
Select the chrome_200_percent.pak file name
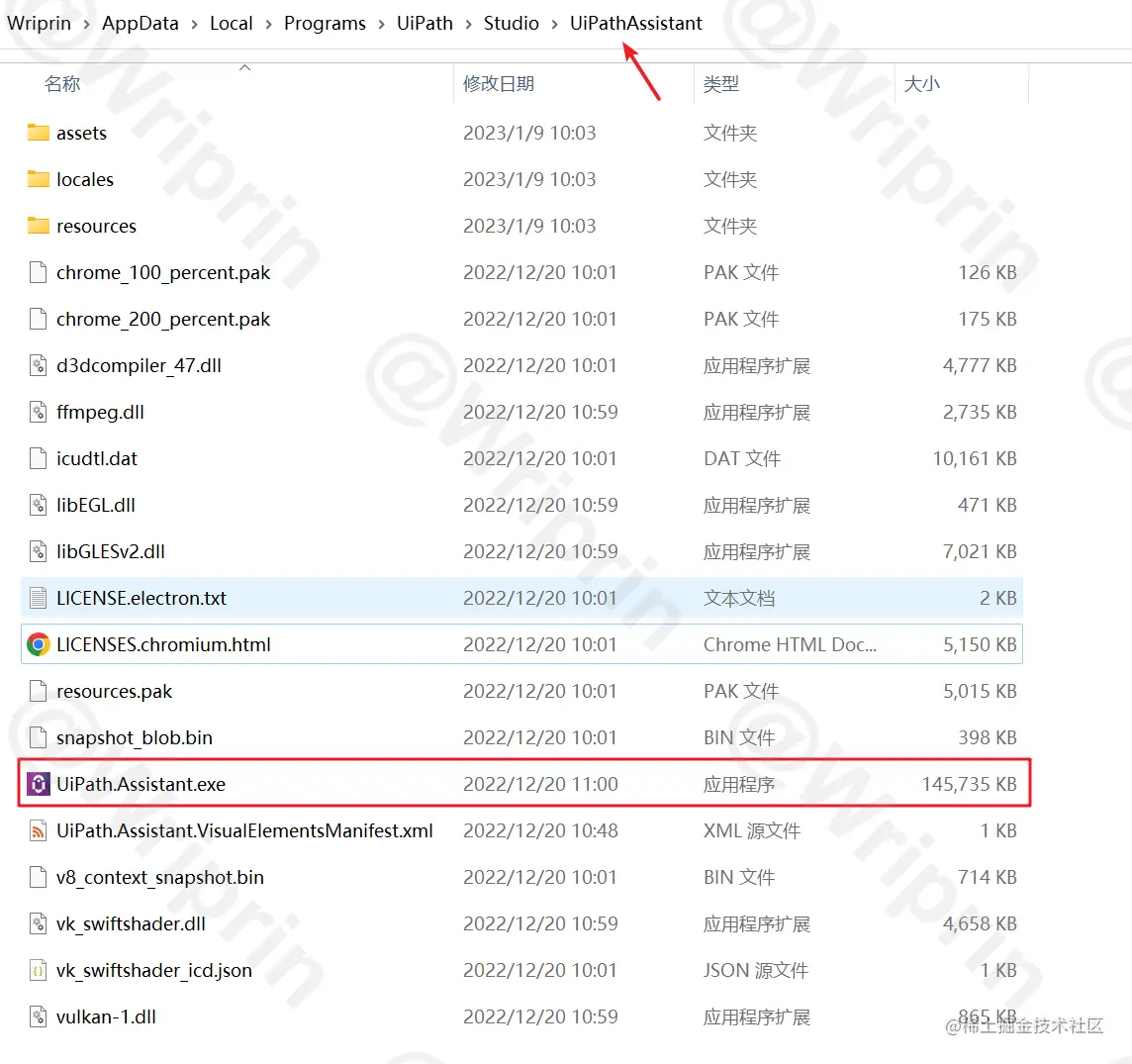[163, 319]
